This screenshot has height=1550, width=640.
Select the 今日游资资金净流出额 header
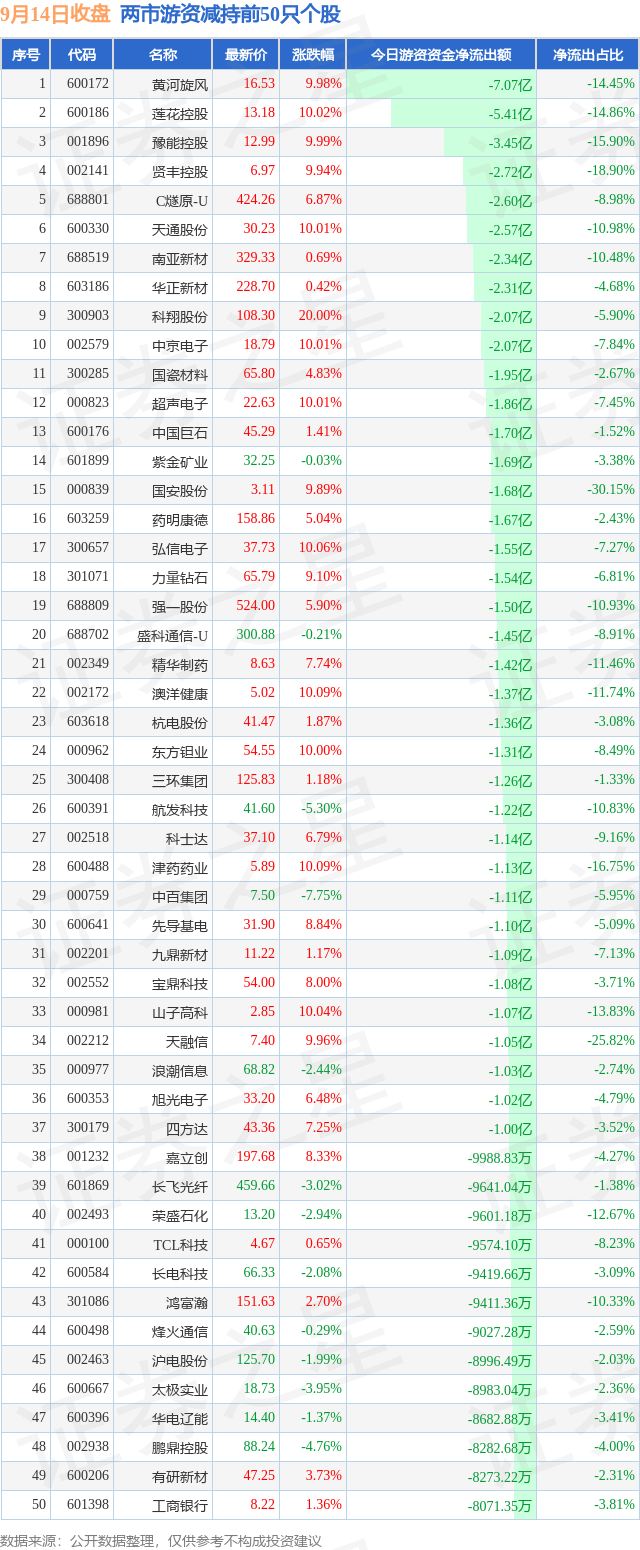(x=441, y=55)
